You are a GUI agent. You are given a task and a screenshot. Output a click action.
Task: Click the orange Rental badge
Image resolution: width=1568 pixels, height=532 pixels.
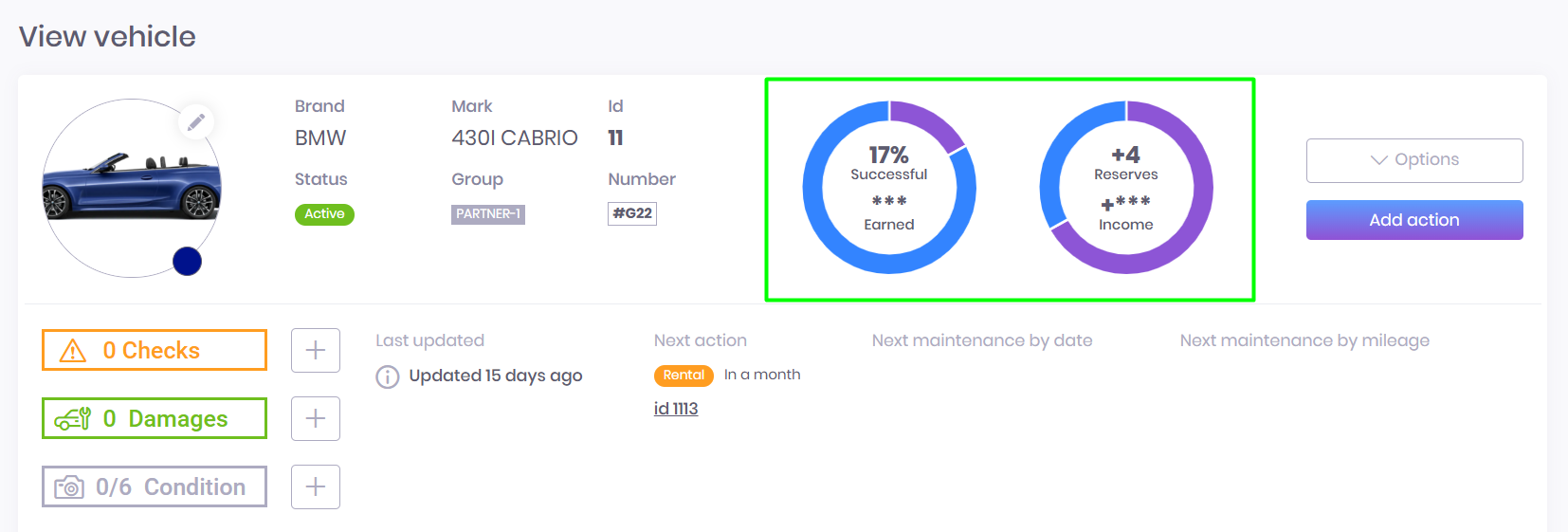click(684, 376)
